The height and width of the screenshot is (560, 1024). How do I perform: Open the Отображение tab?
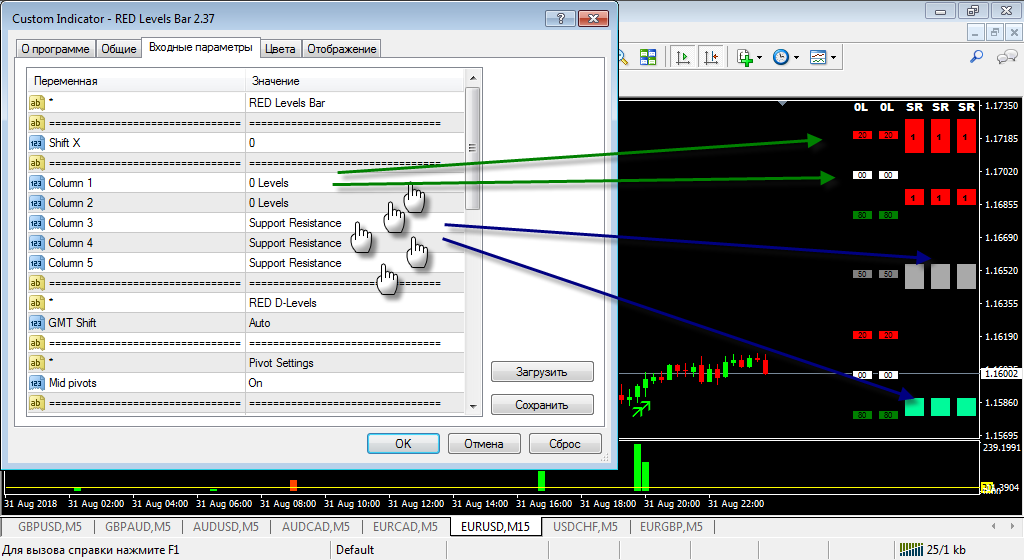342,49
